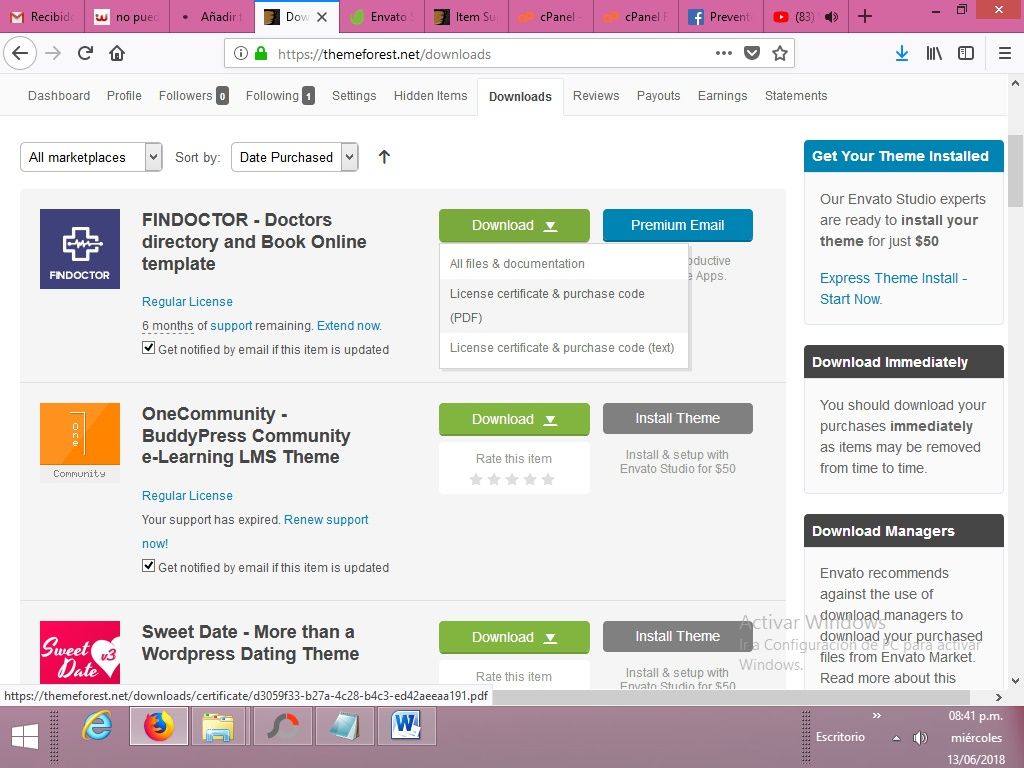Open the Sweet Date item thumbnail
Image resolution: width=1024 pixels, height=768 pixels.
tap(80, 652)
